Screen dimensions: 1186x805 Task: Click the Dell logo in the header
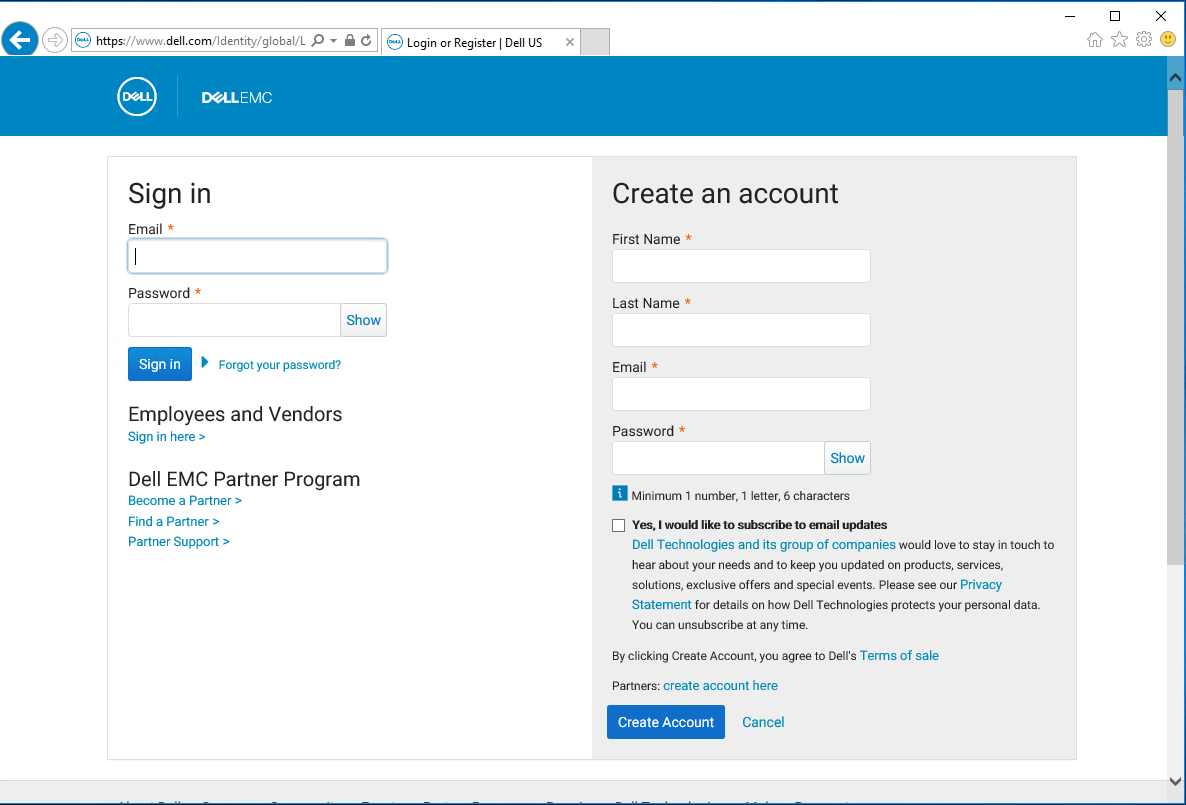tap(136, 96)
